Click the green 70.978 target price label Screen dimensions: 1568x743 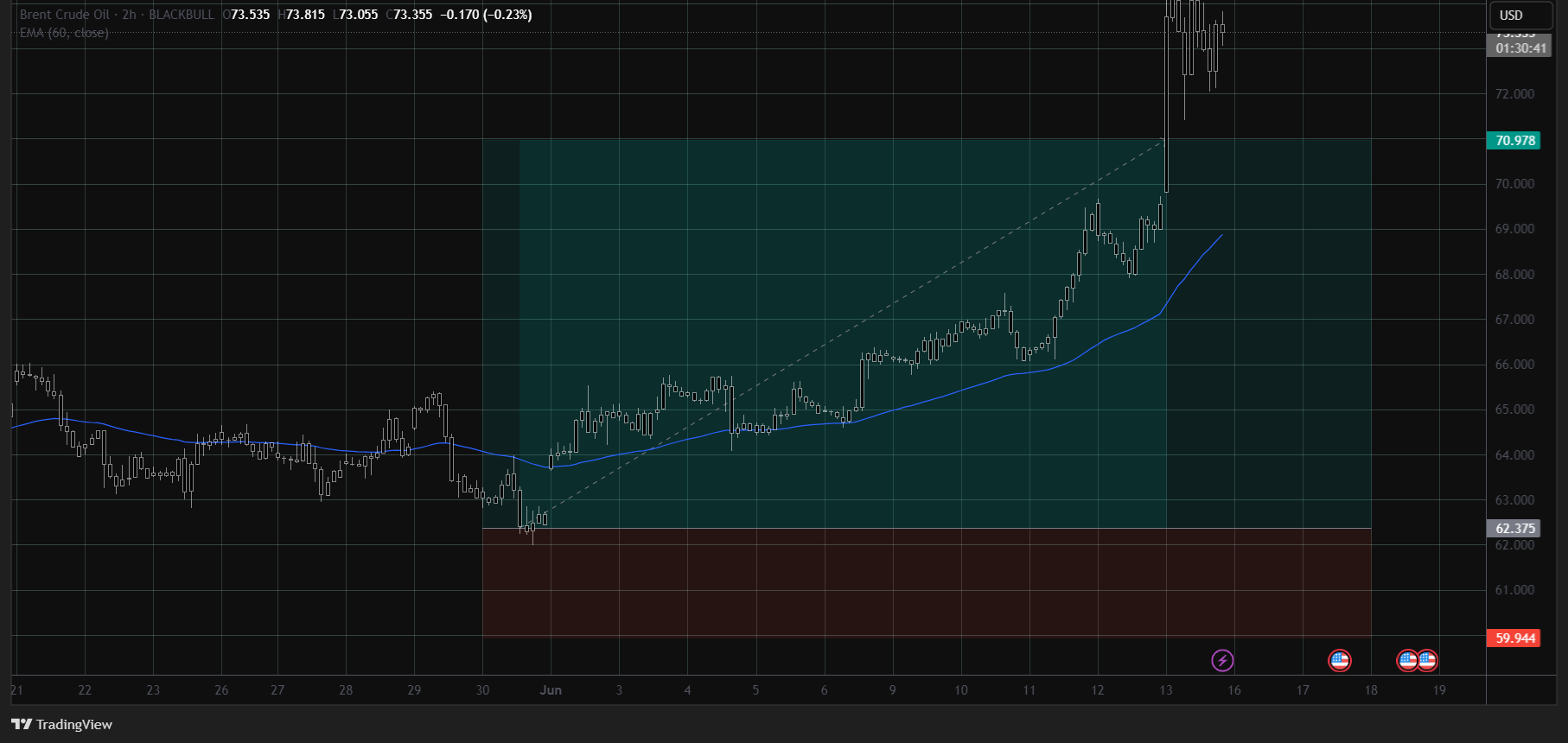point(1515,140)
